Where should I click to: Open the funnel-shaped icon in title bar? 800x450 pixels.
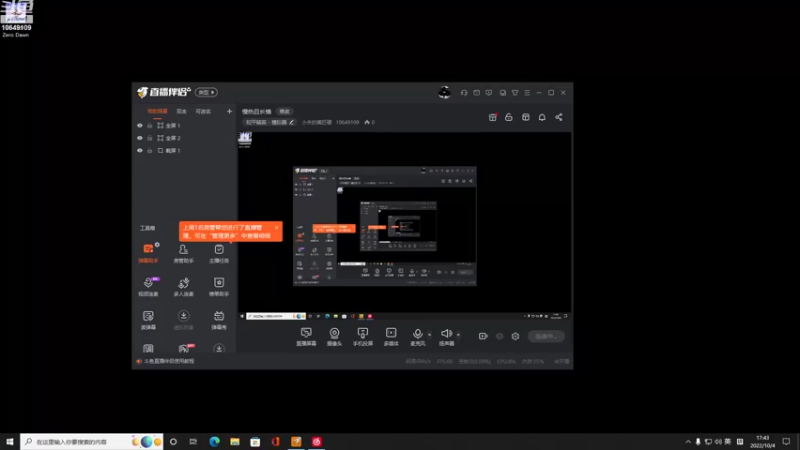pos(515,93)
